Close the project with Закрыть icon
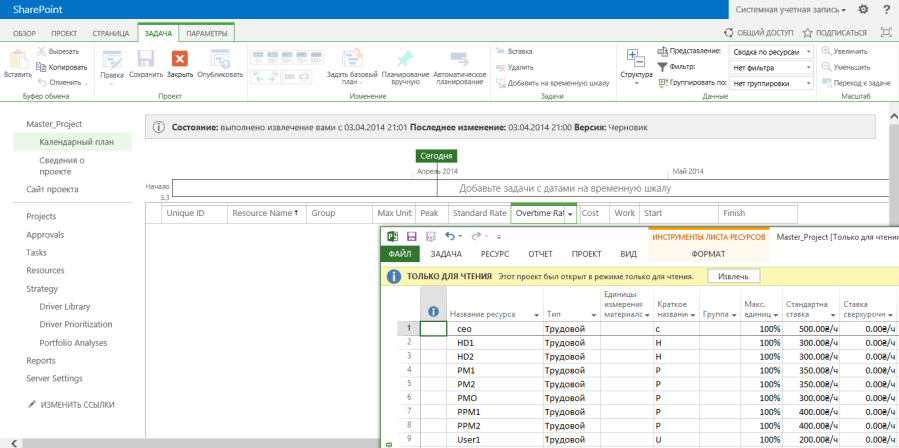The height and width of the screenshot is (448, 899). pos(180,59)
